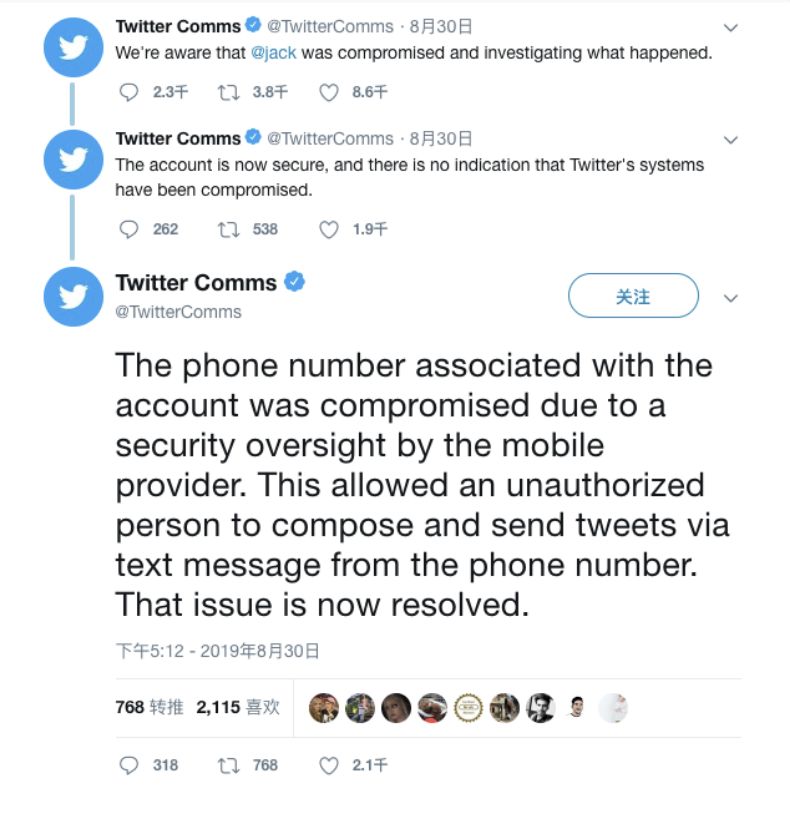The width and height of the screenshot is (790, 824).
Task: Like the first tweet with 8.6千 likes
Action: [329, 92]
